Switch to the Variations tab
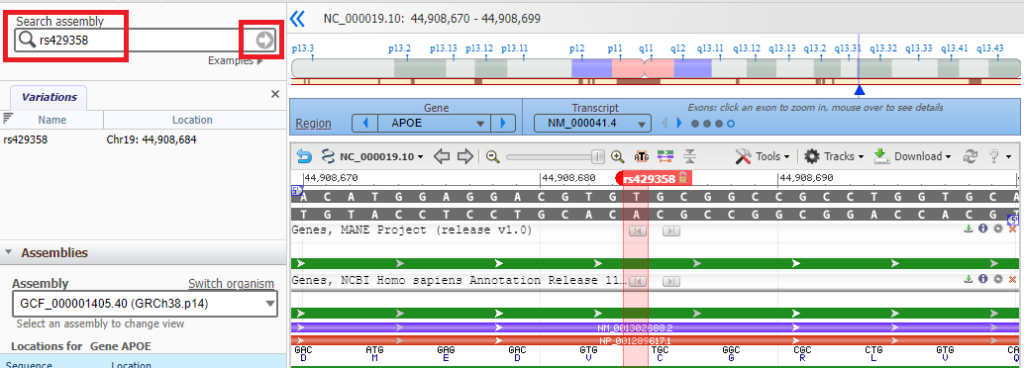The height and width of the screenshot is (368, 1024). pyautogui.click(x=49, y=97)
